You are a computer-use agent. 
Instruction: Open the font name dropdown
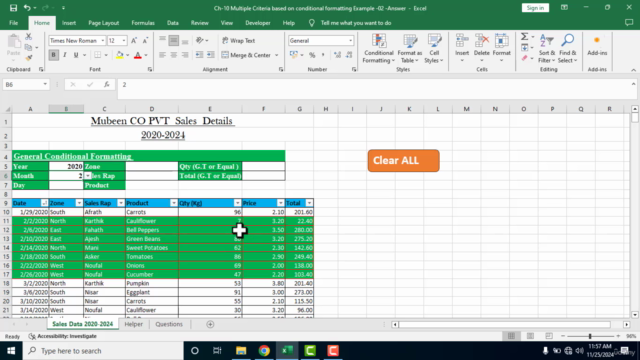103,40
